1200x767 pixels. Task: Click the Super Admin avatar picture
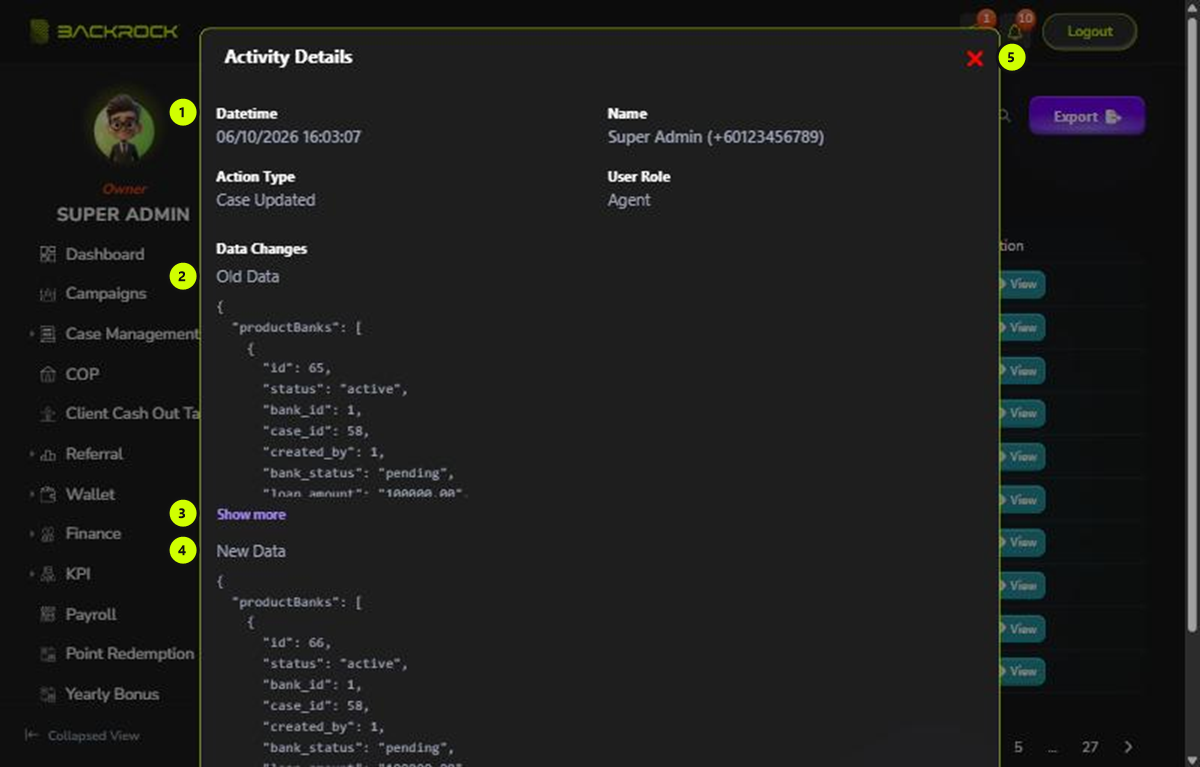pos(124,131)
